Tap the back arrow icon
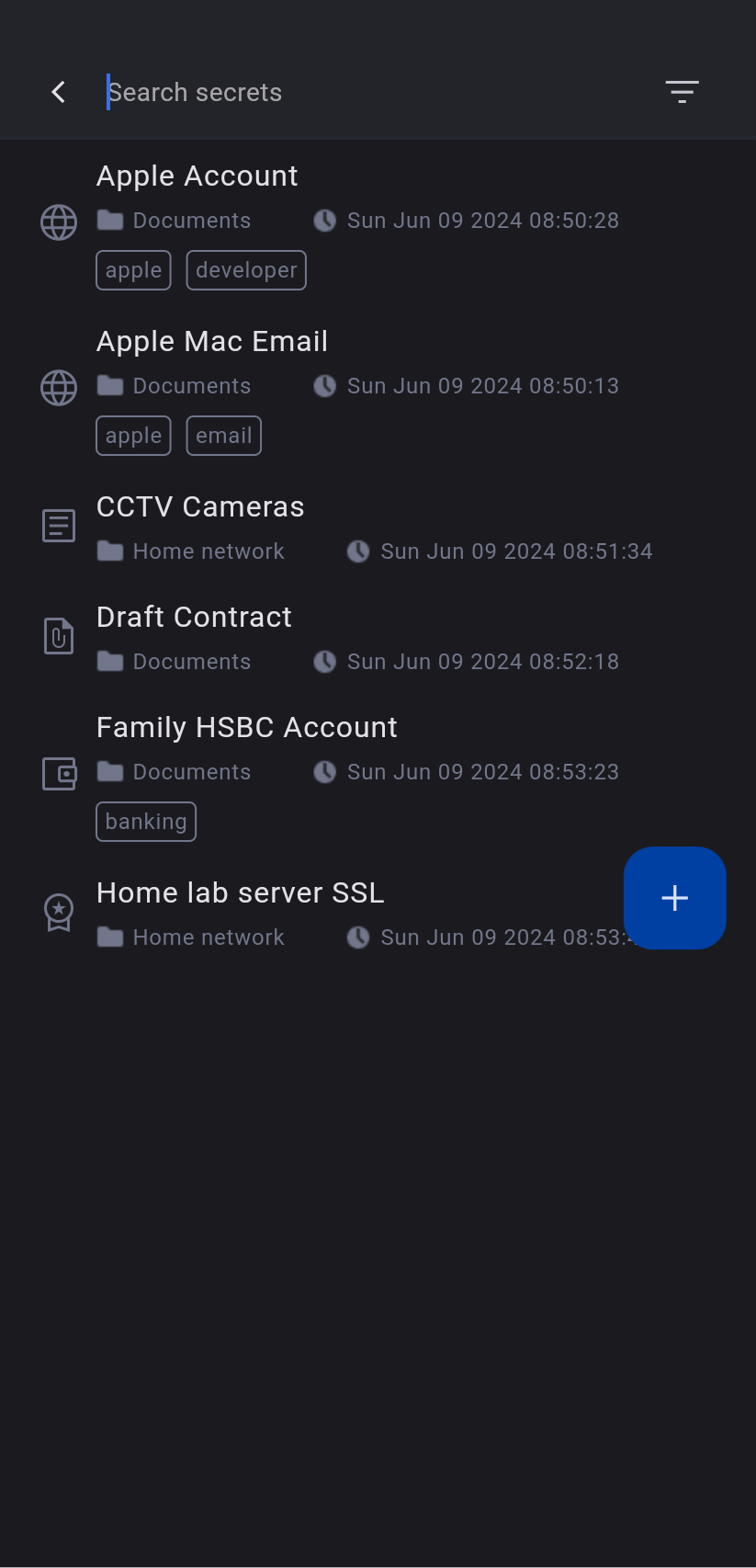 pyautogui.click(x=59, y=92)
